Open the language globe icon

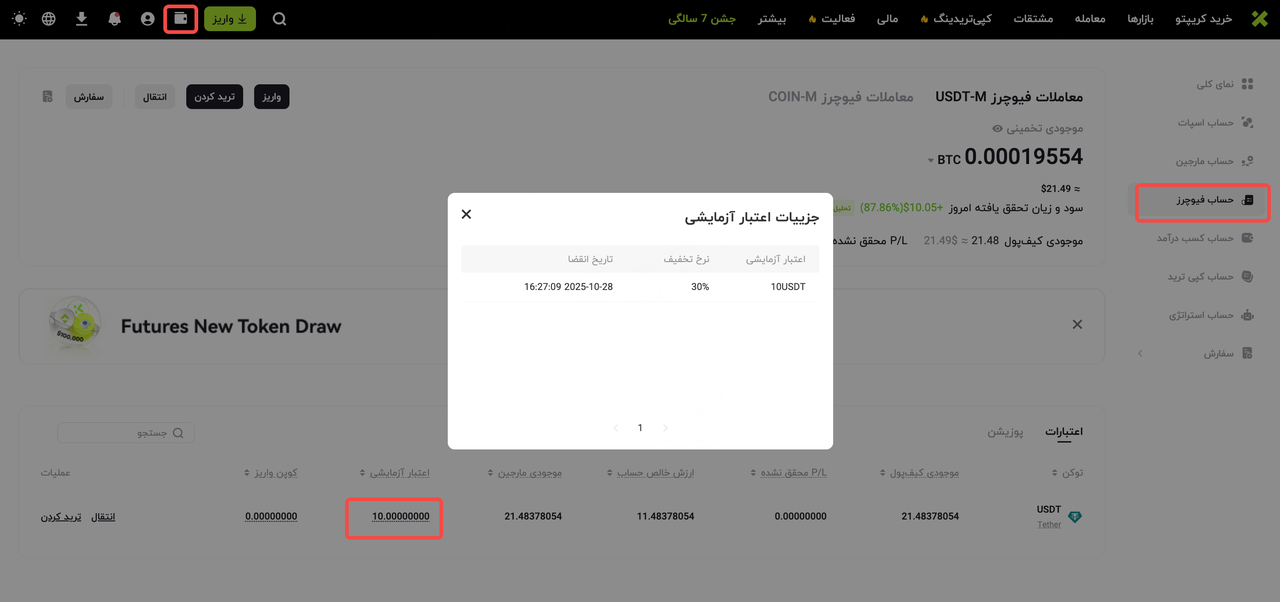click(49, 19)
